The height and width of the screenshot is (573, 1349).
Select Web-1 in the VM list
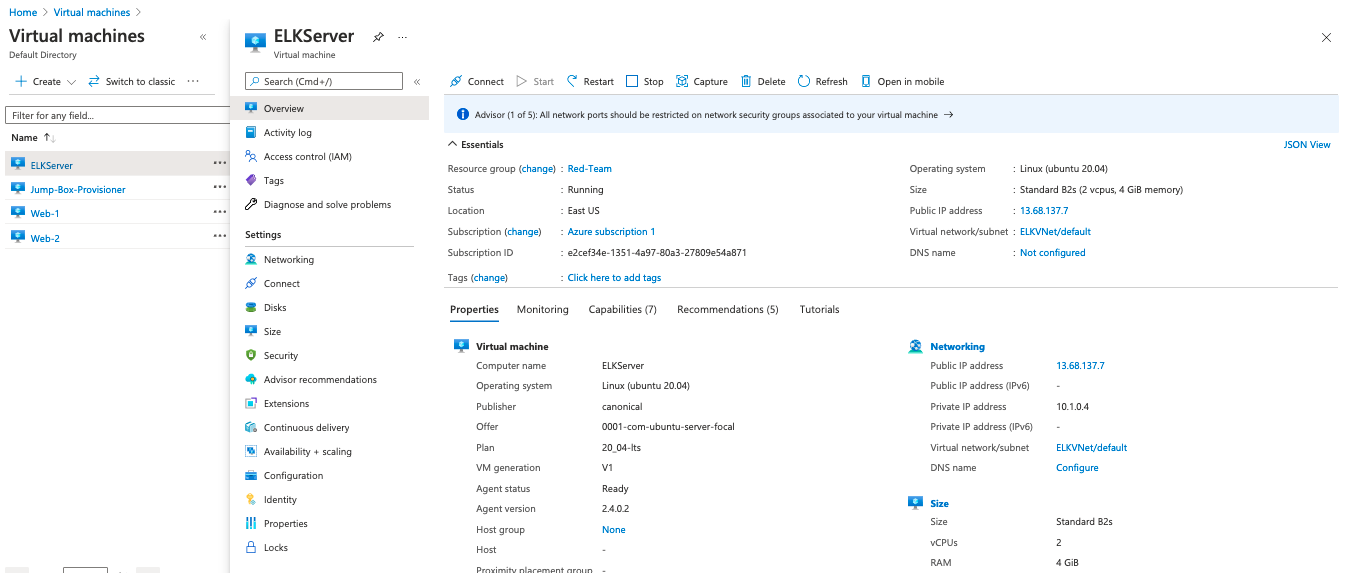45,213
